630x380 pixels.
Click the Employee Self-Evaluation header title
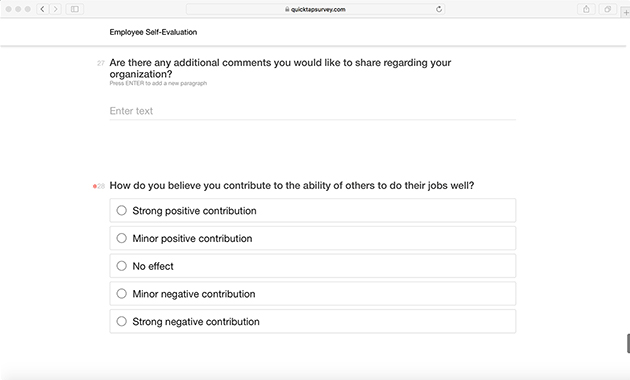click(153, 32)
